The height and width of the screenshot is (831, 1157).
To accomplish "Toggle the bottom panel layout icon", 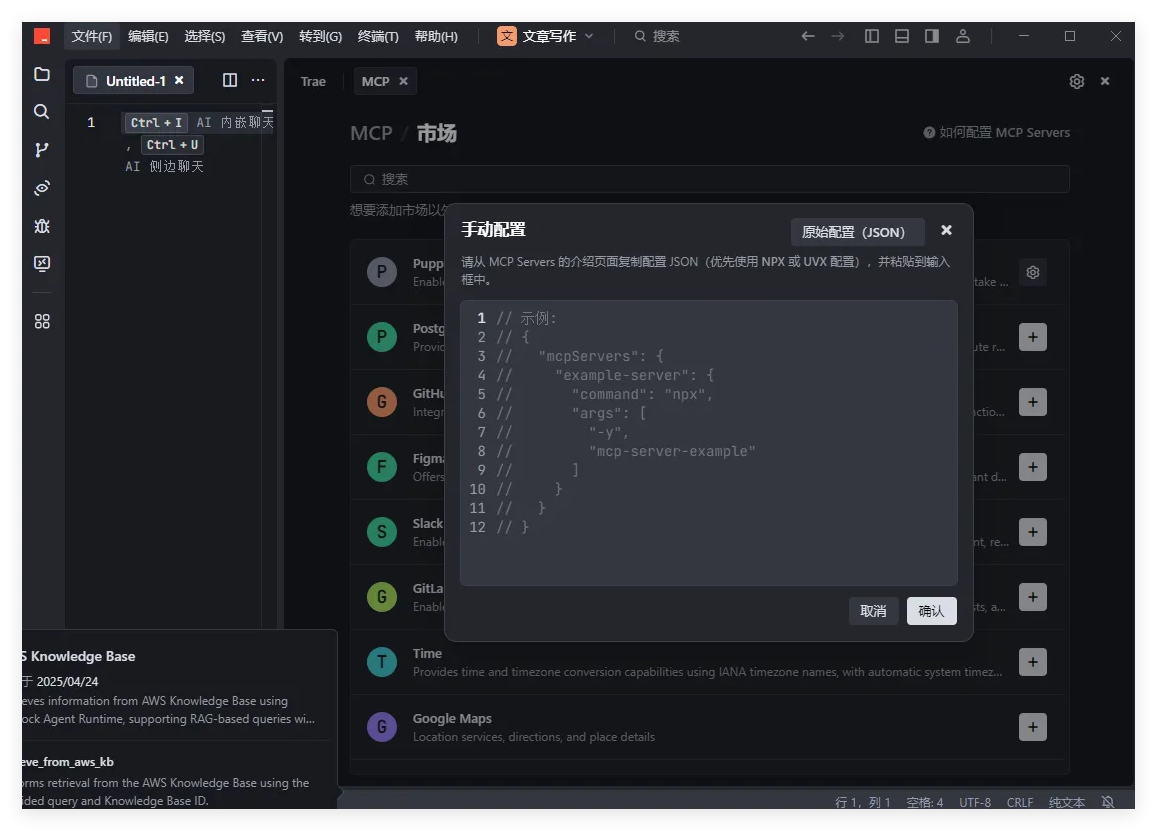I will (902, 36).
